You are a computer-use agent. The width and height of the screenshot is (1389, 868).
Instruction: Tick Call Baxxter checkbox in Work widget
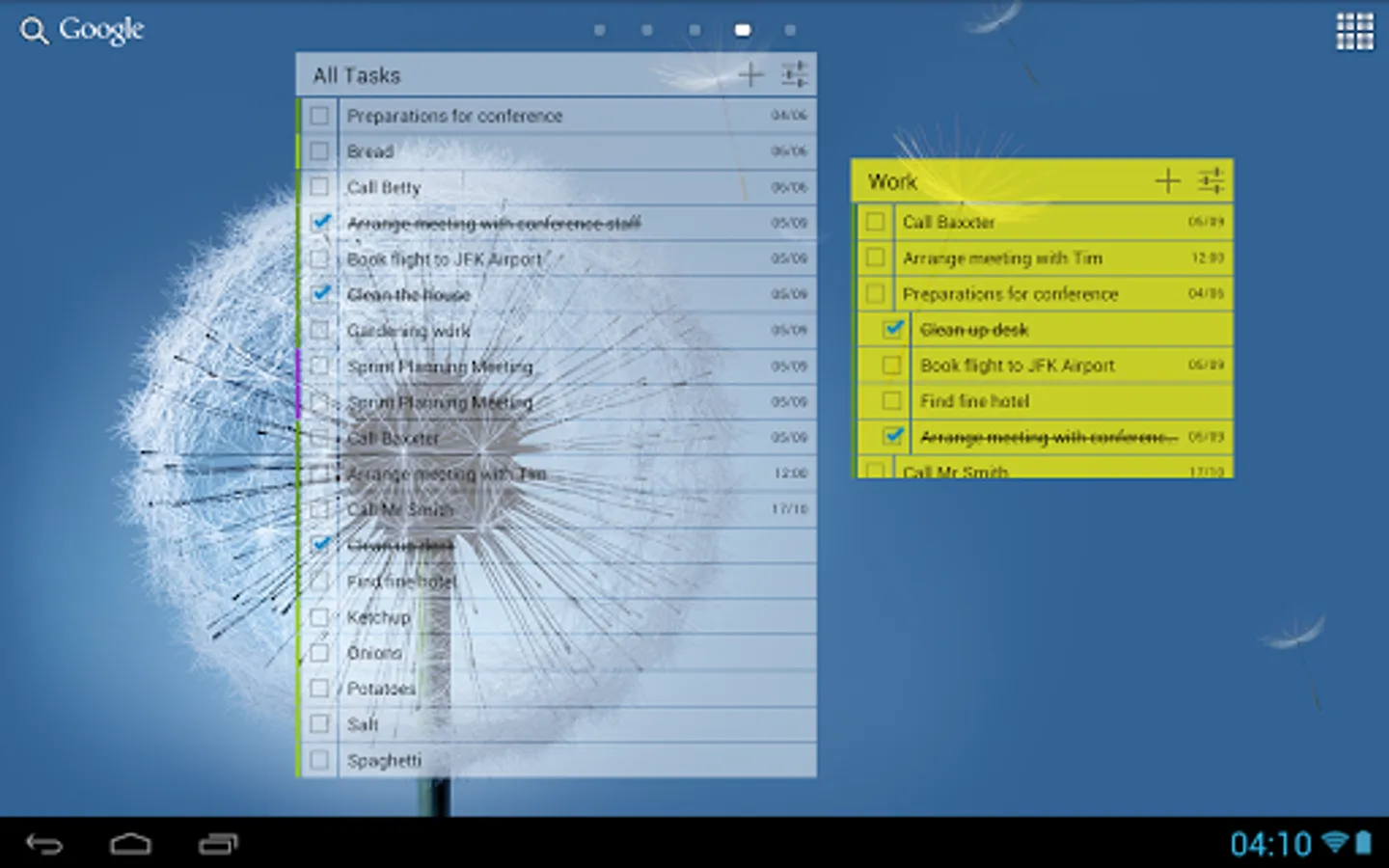click(x=875, y=222)
